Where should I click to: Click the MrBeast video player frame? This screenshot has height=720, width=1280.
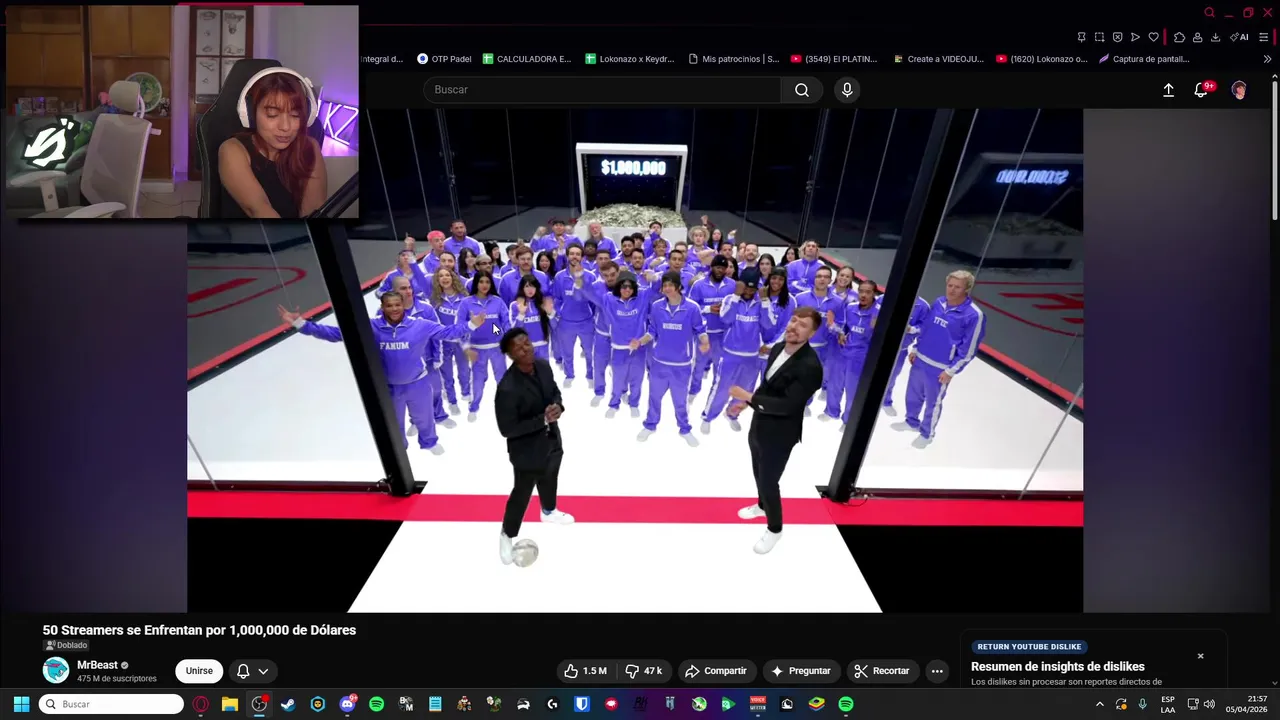(634, 360)
